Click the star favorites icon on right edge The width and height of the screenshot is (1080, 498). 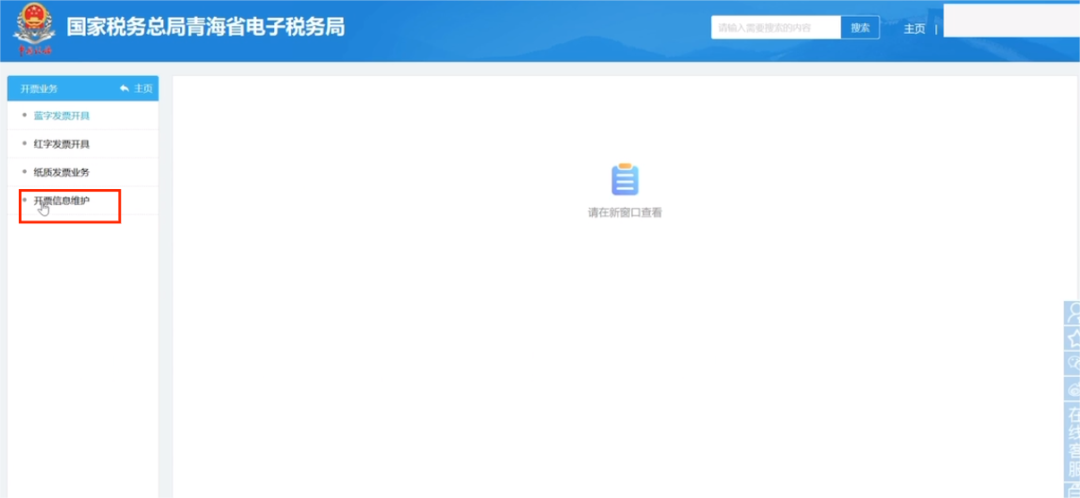pyautogui.click(x=1072, y=338)
